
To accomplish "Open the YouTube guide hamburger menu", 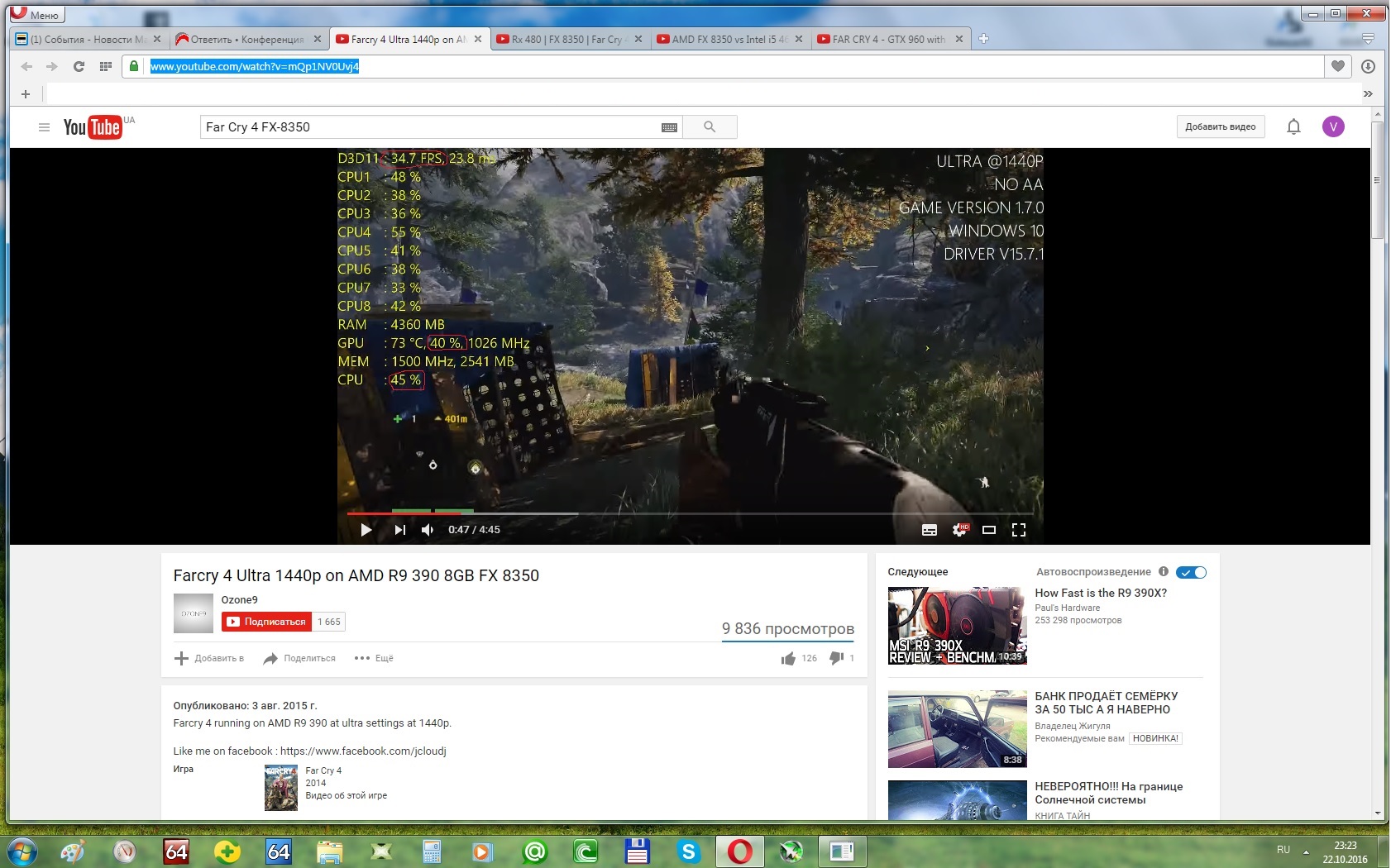I will pyautogui.click(x=45, y=126).
